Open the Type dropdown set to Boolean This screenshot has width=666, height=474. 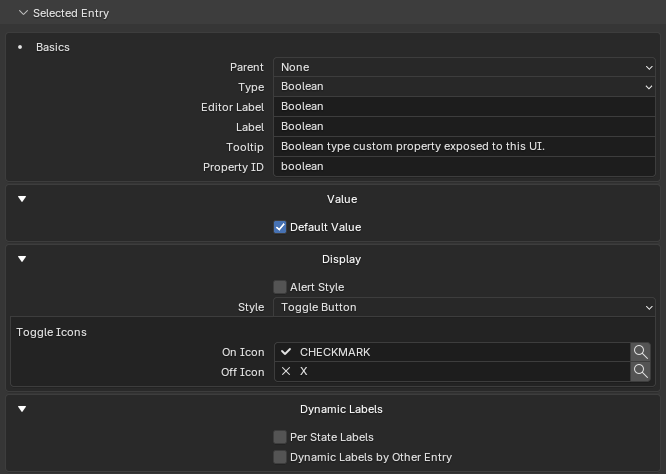[x=464, y=87]
